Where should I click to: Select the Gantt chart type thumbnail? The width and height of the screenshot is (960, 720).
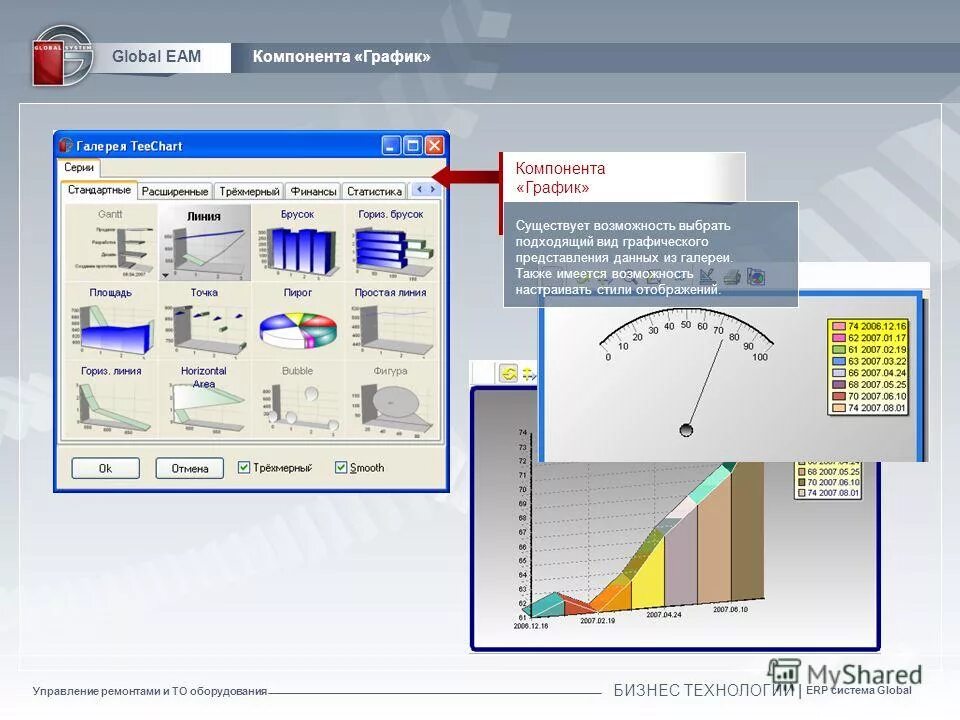[x=111, y=244]
